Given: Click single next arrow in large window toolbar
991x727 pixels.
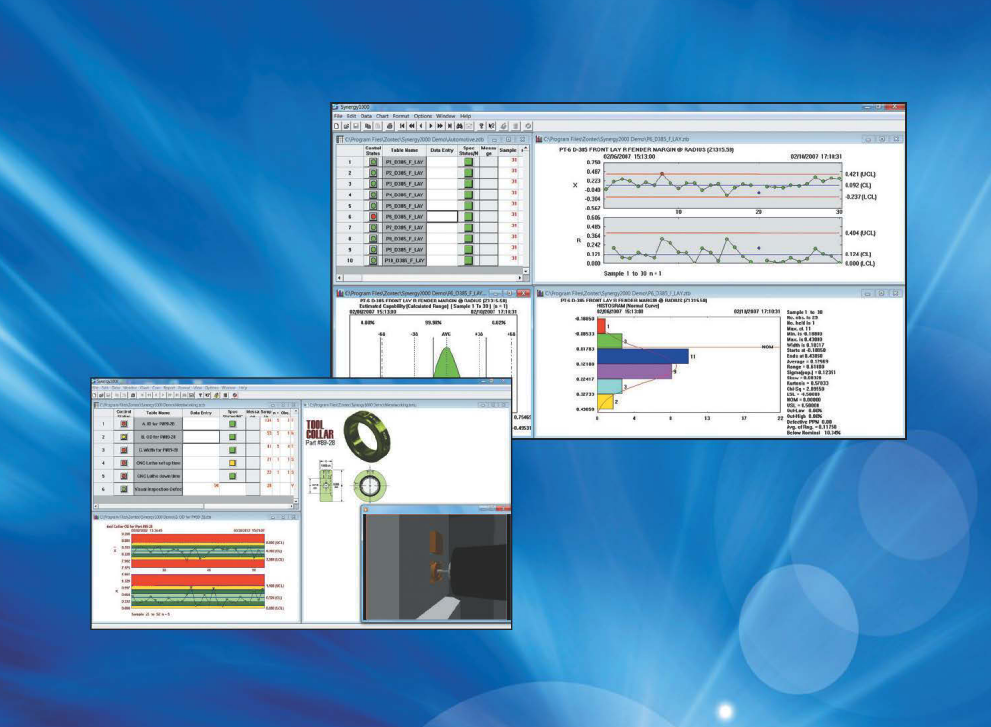Looking at the screenshot, I should [x=430, y=126].
